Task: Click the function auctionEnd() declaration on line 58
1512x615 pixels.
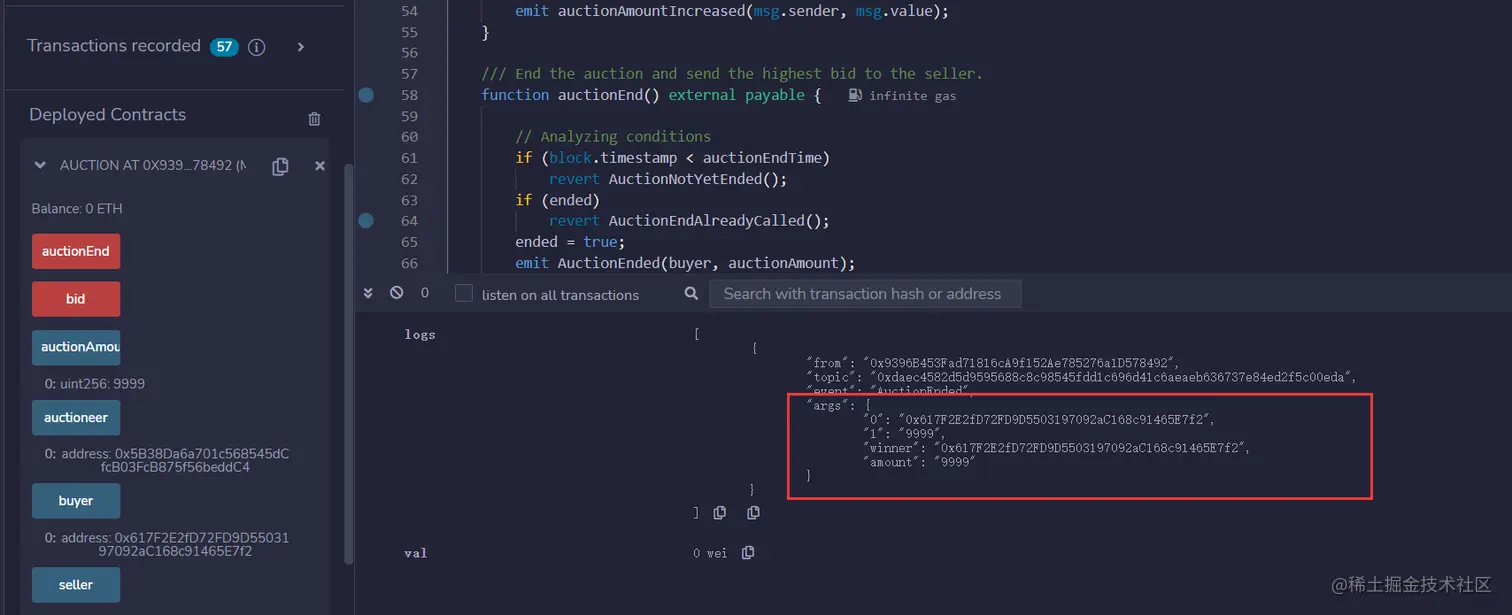Action: pos(651,95)
